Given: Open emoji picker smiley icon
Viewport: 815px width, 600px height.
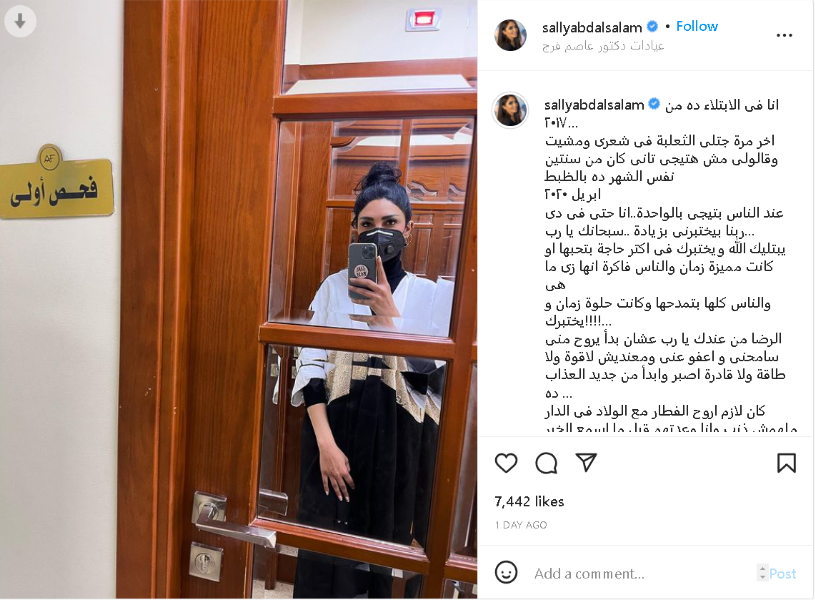Looking at the screenshot, I should tap(506, 572).
